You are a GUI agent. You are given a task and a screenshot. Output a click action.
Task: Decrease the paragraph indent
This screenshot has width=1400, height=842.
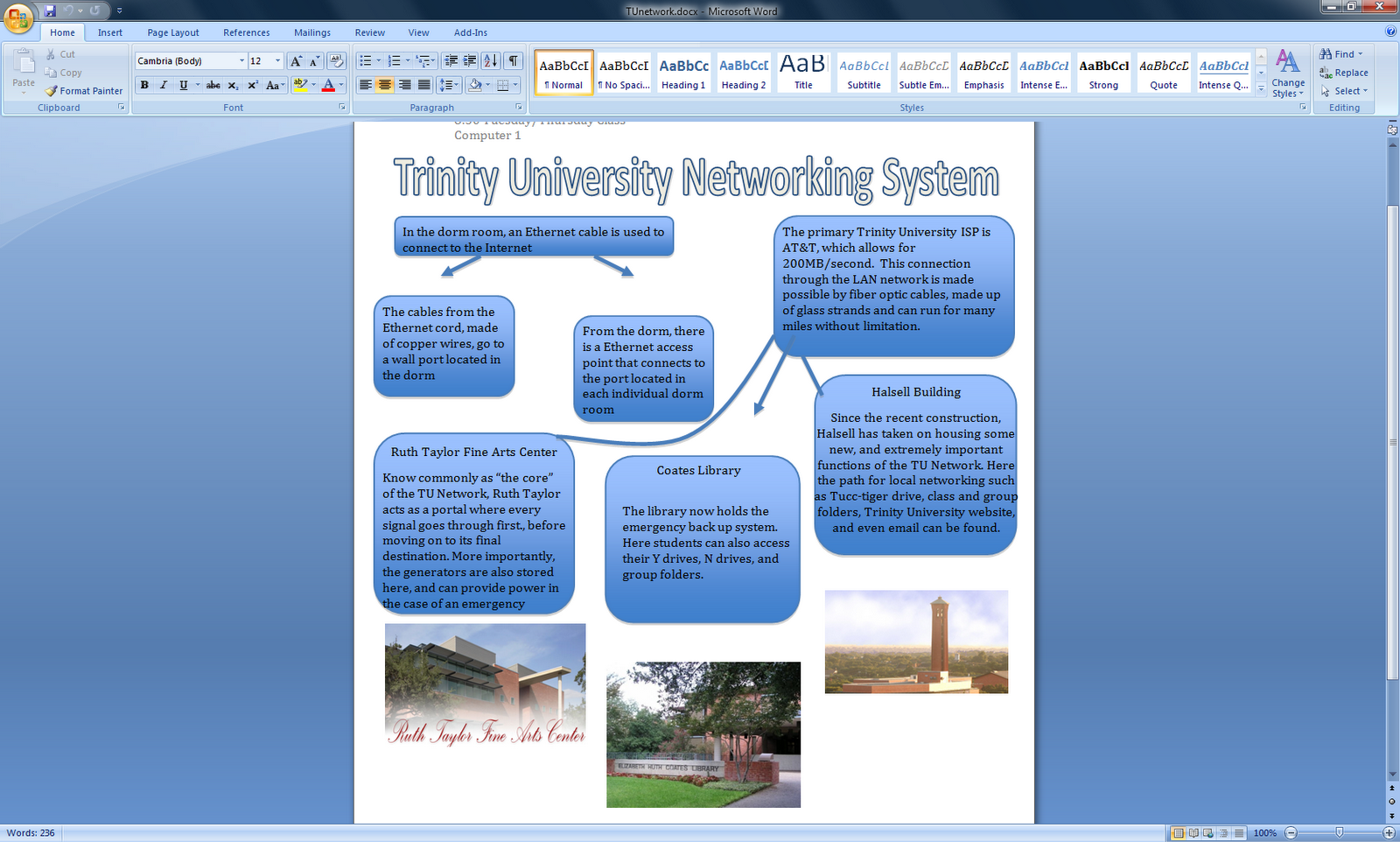click(x=451, y=60)
